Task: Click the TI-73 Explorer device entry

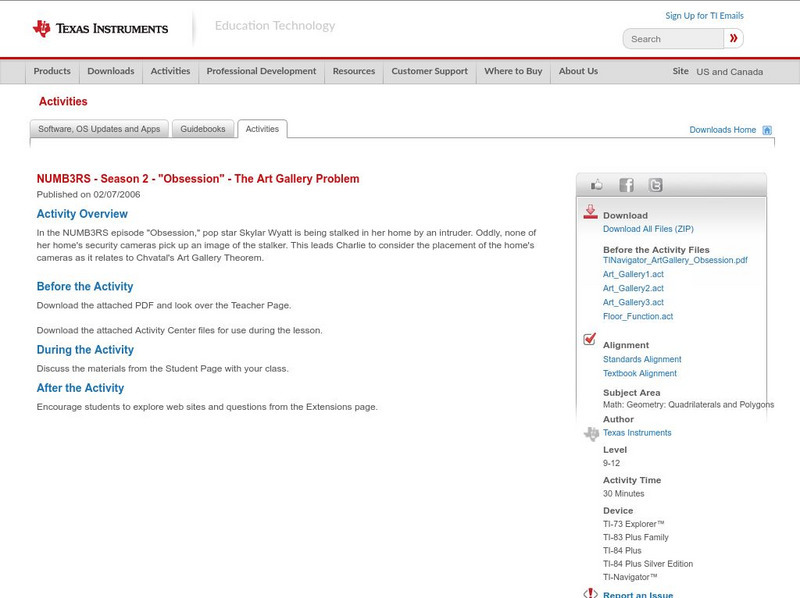Action: [x=634, y=524]
